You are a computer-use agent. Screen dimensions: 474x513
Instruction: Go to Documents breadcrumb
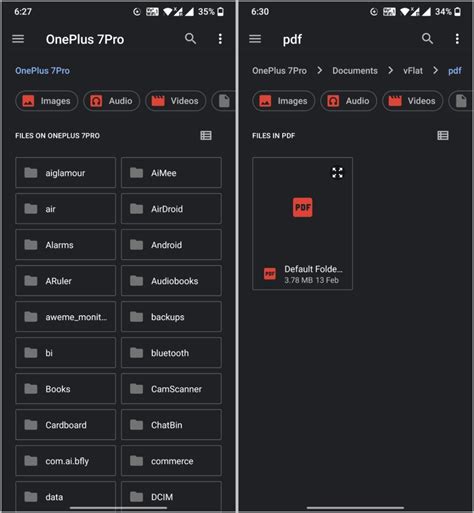(355, 71)
